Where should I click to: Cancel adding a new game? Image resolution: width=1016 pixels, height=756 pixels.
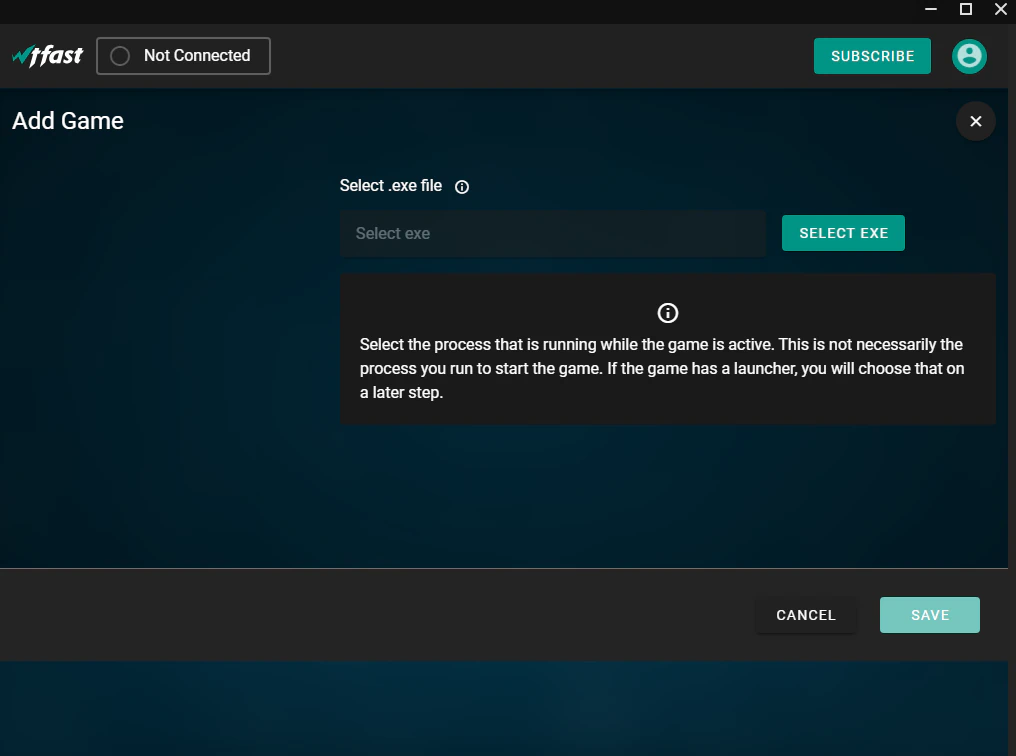click(x=806, y=615)
